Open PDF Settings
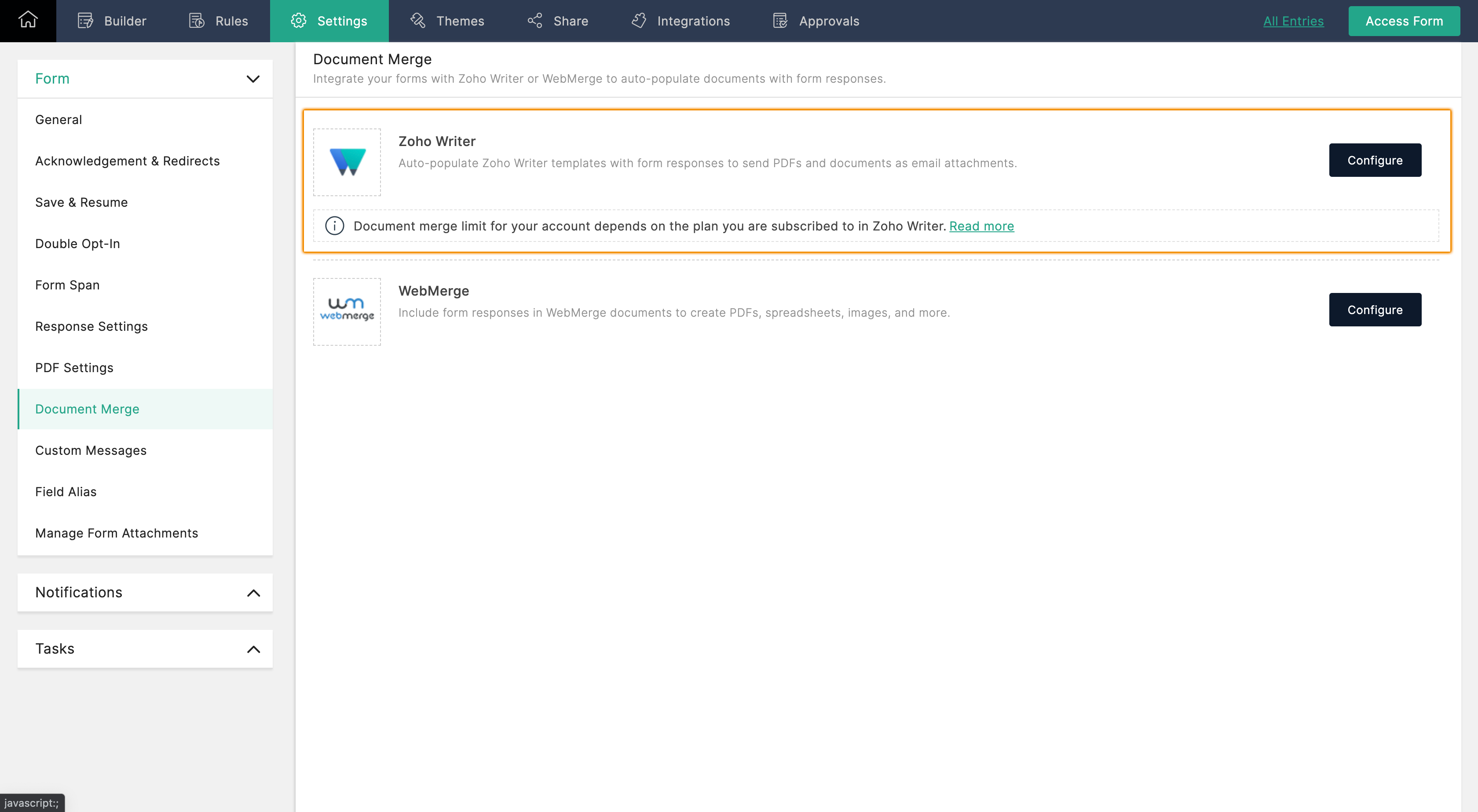 coord(145,367)
